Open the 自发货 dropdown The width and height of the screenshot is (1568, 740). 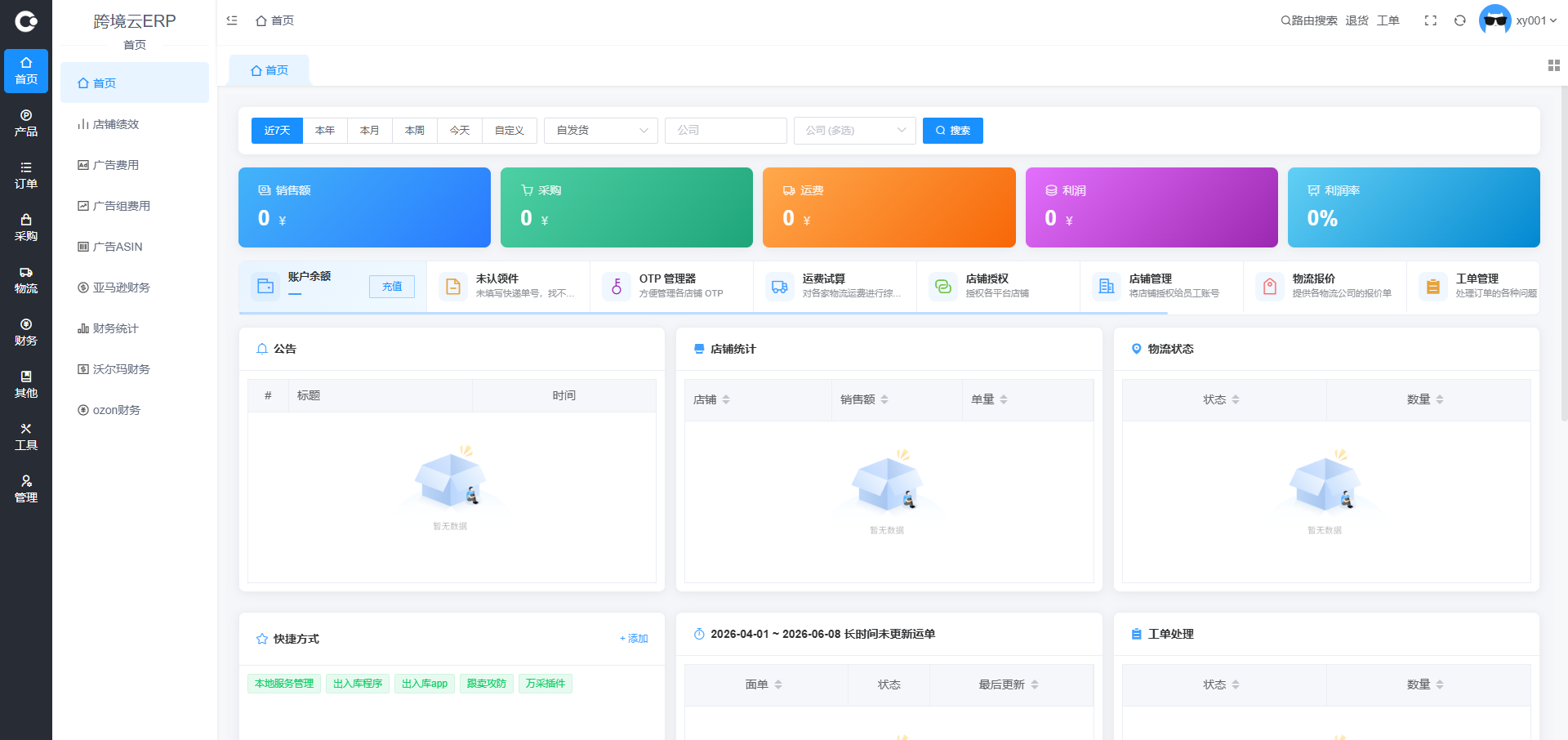pyautogui.click(x=601, y=131)
